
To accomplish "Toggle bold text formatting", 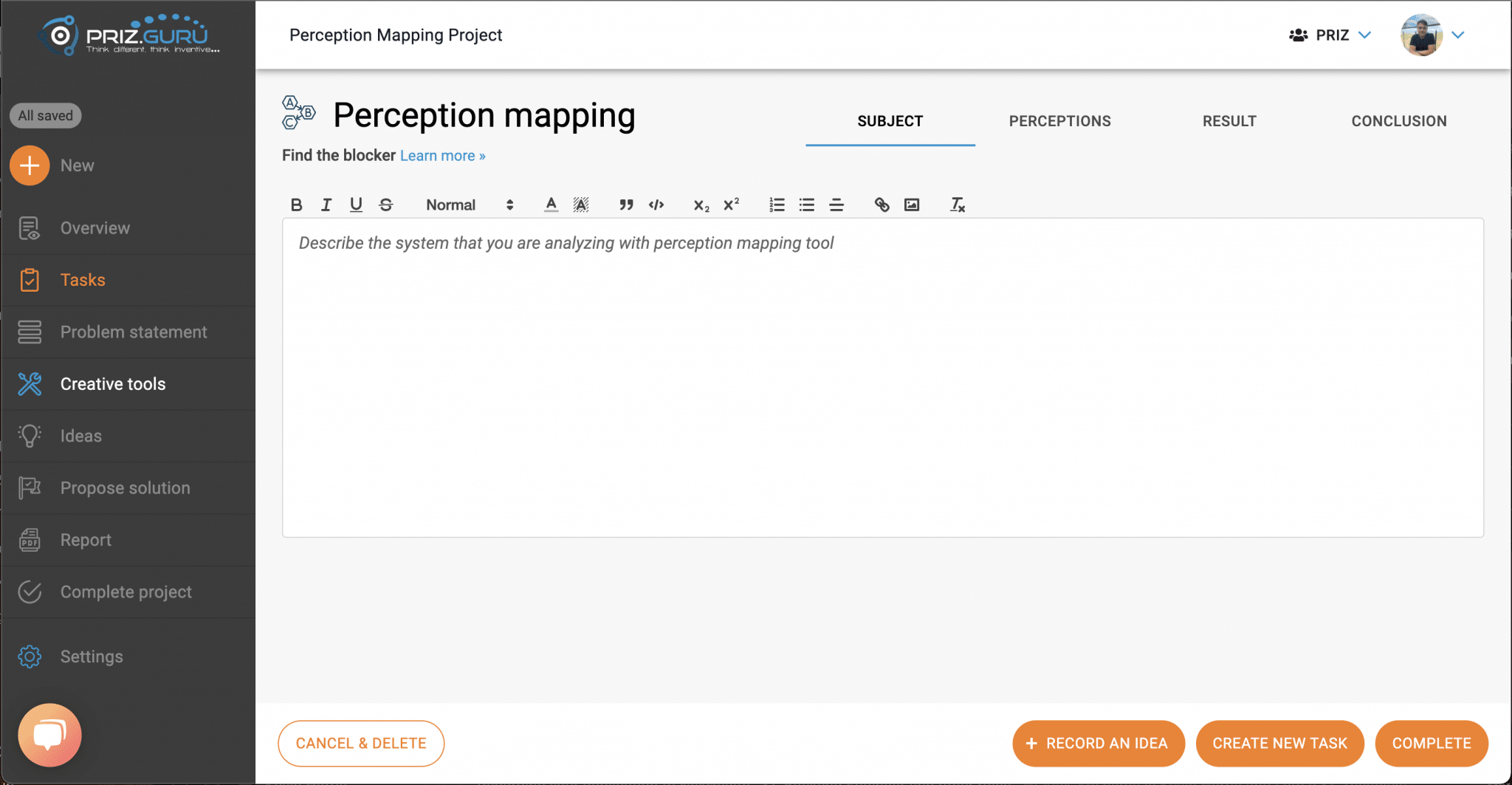I will tap(297, 205).
